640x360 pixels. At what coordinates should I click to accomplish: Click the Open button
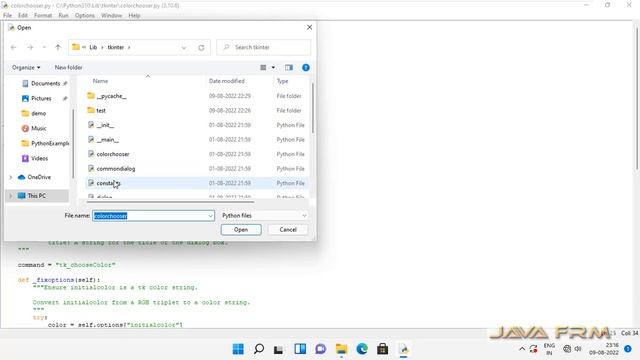[241, 230]
